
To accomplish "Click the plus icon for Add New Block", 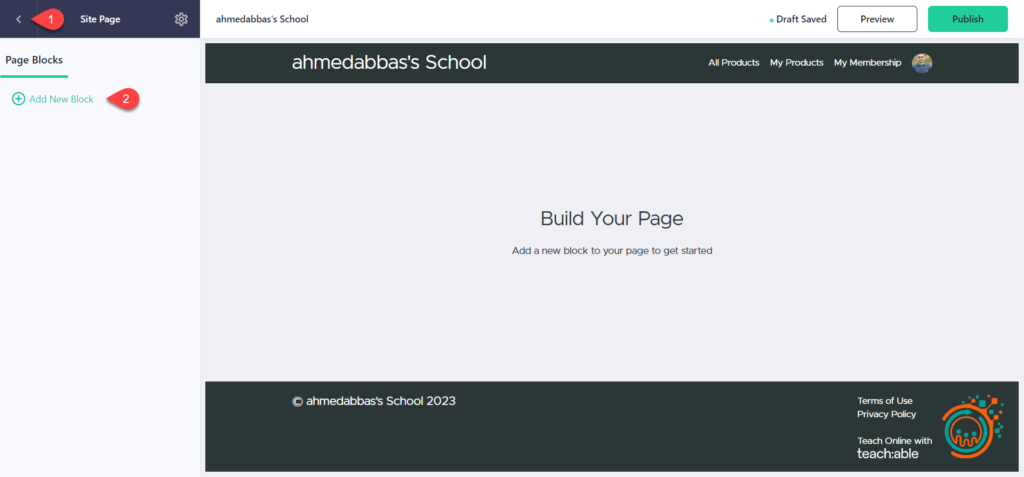I will 18,99.
